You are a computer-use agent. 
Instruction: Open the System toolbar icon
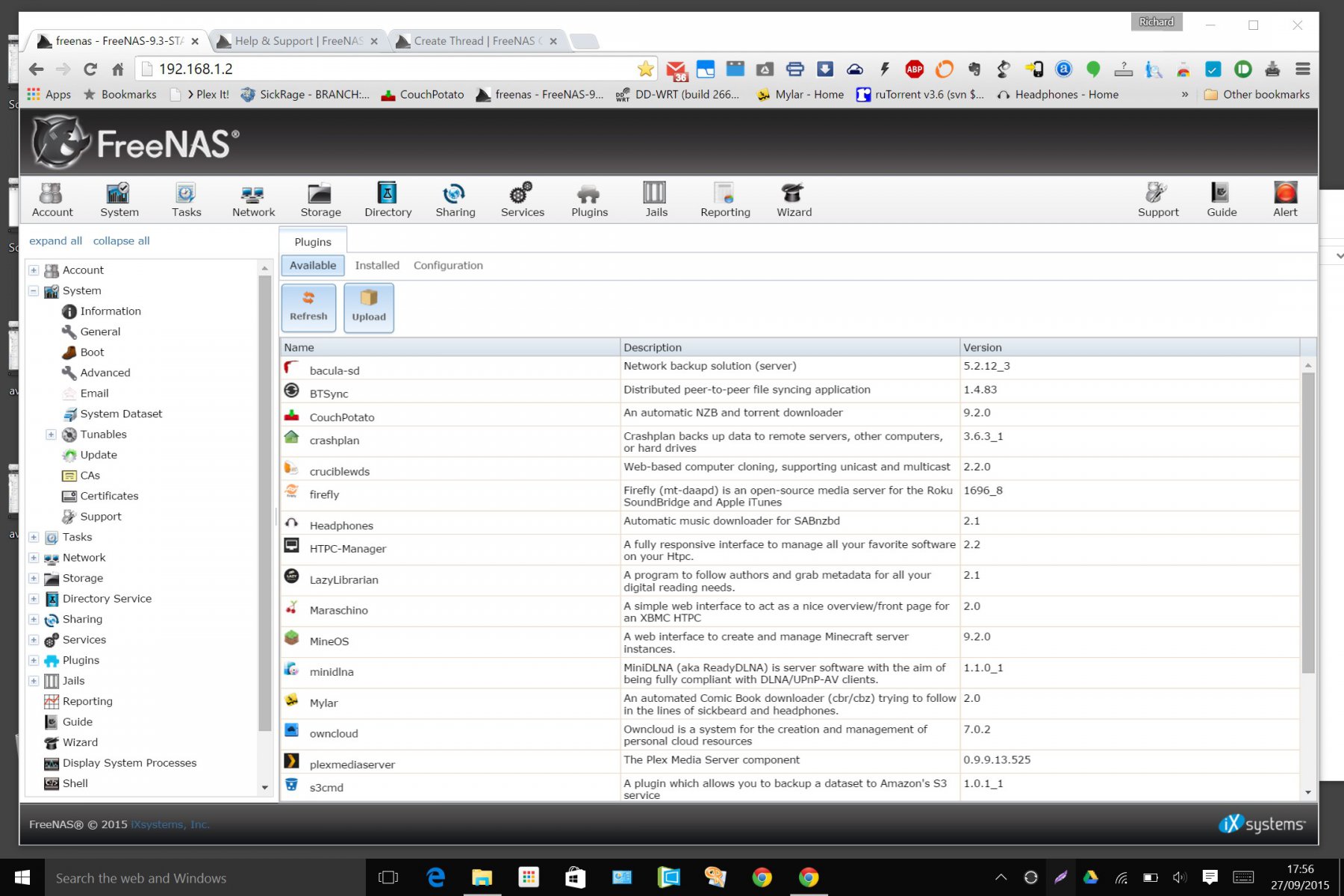click(119, 199)
